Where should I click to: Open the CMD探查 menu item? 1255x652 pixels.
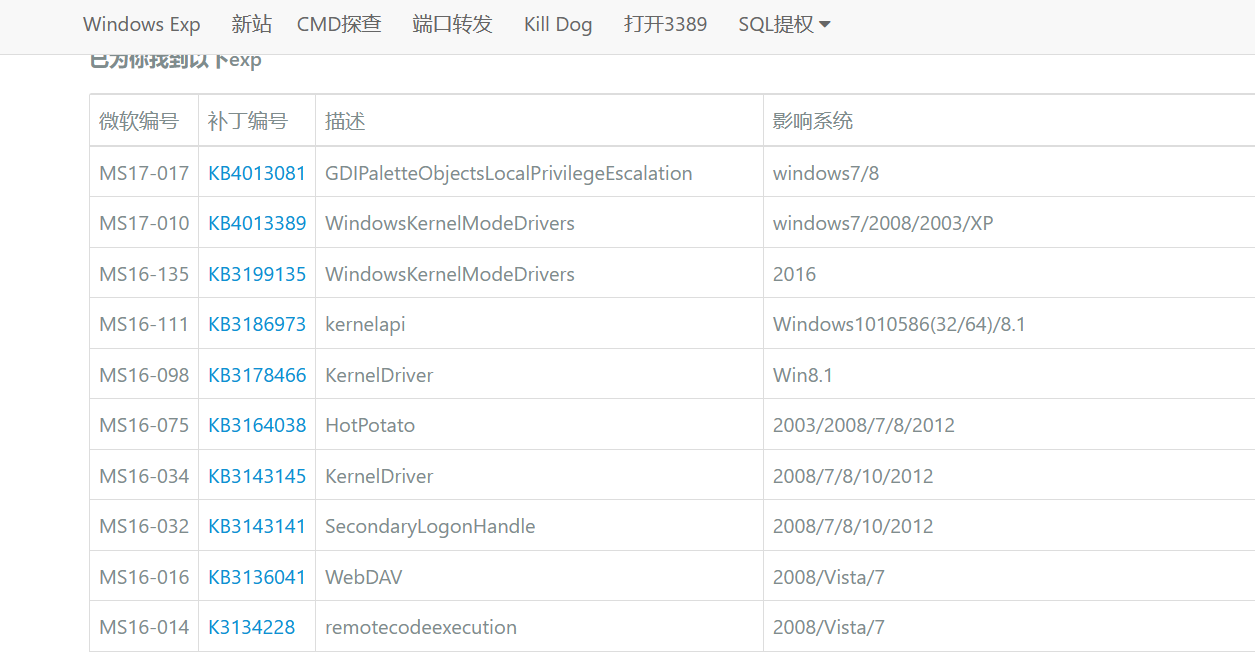339,24
